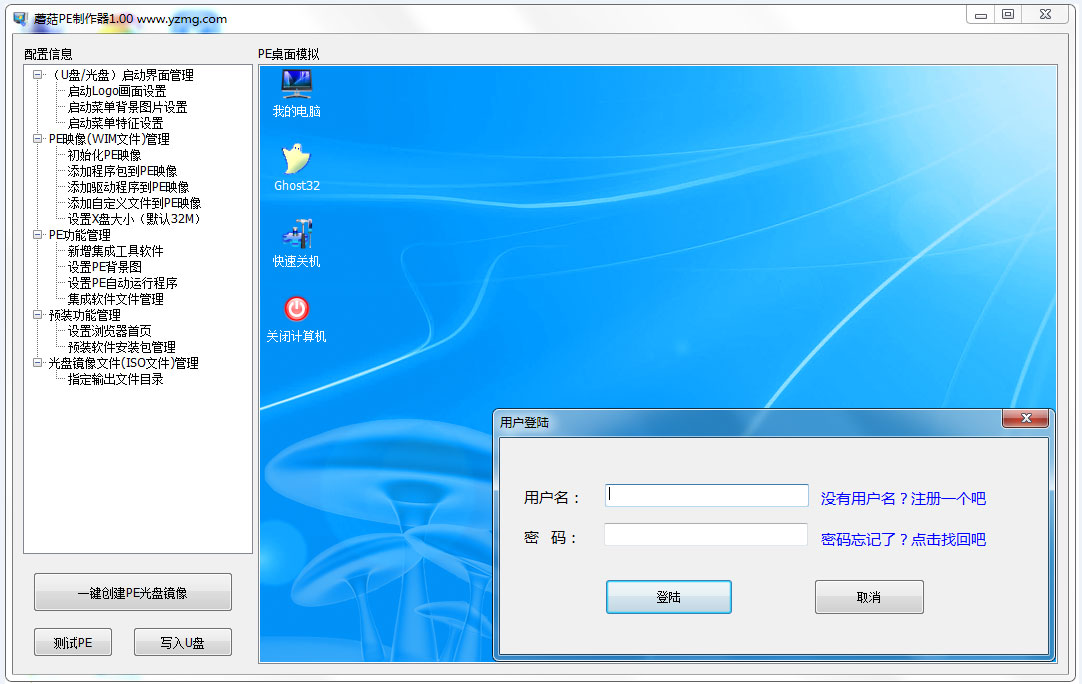Click the 登陆 login button
Image resolution: width=1082 pixels, height=684 pixels.
point(668,596)
